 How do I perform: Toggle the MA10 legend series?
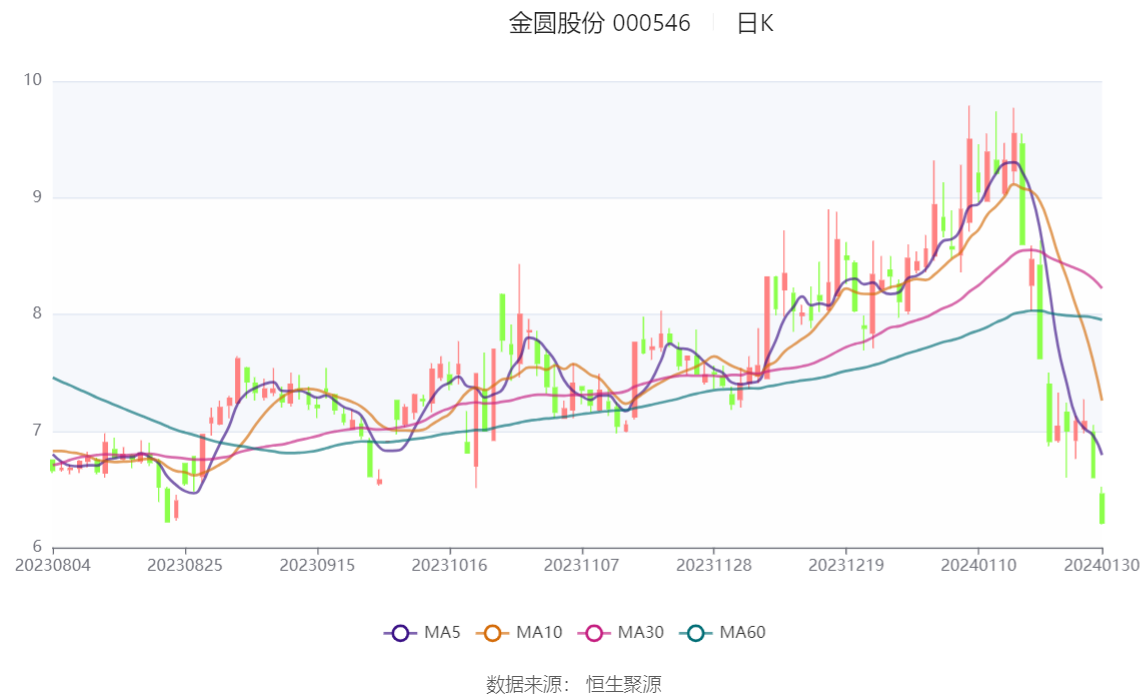click(519, 632)
